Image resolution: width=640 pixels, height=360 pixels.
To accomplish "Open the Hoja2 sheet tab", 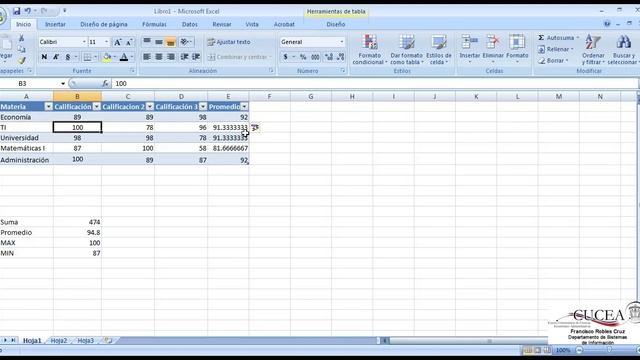I will coord(58,340).
